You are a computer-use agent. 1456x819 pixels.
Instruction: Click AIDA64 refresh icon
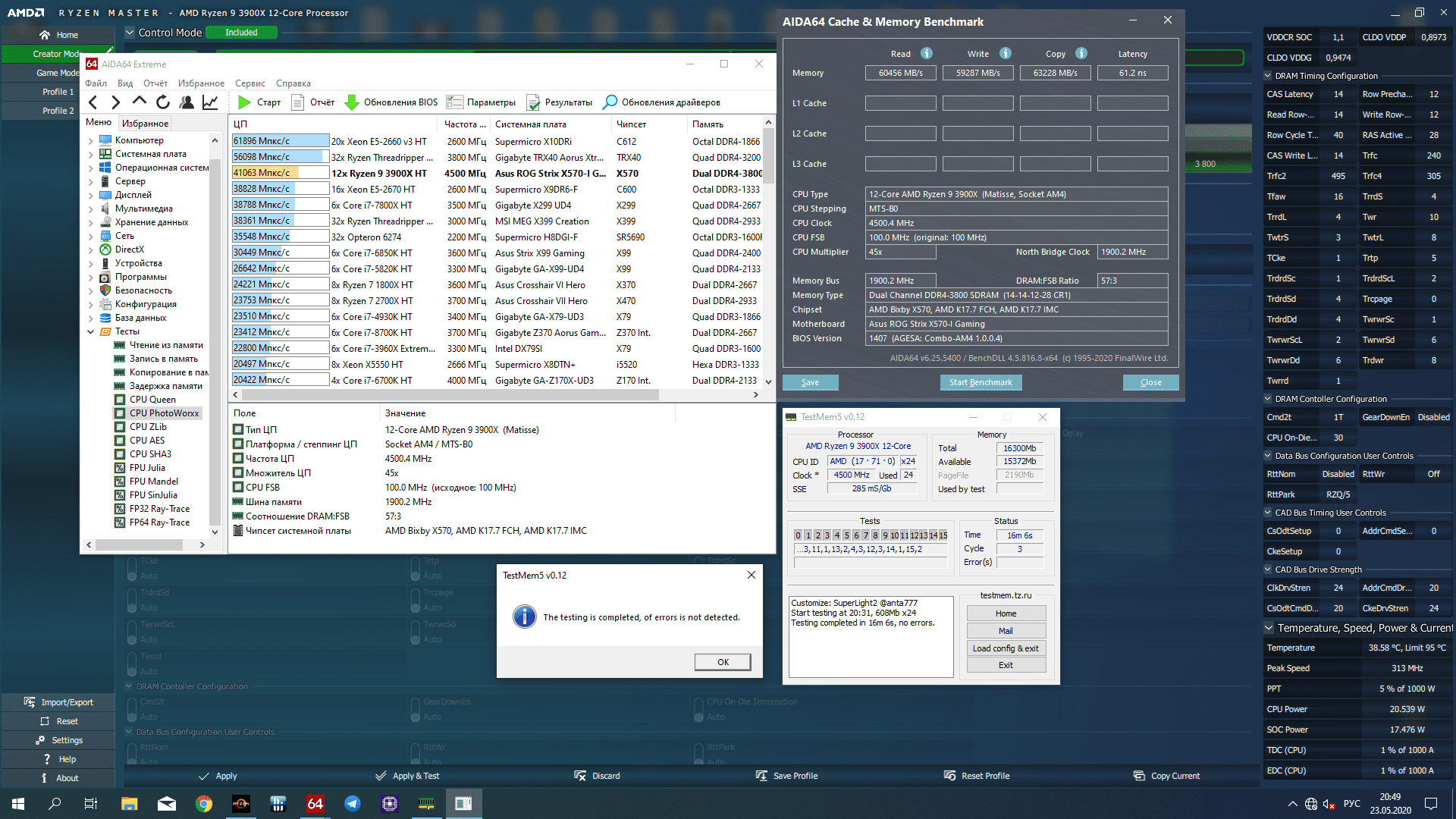[x=163, y=102]
